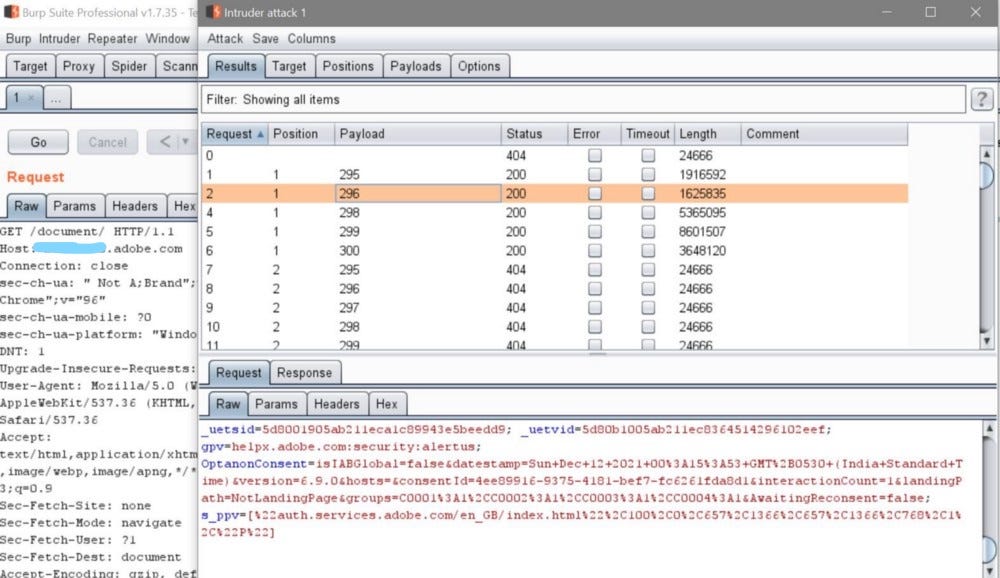Select Params view in attack request viewer
This screenshot has width=1000, height=578.
click(276, 404)
